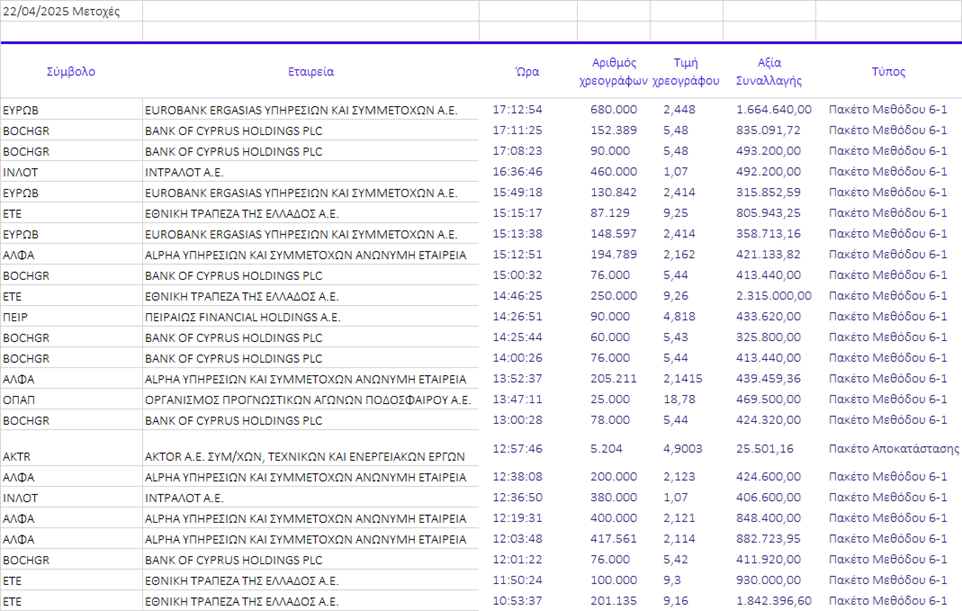The image size is (962, 611).
Task: Select the Πακέτο Αποκατάστασης type cell
Action: [x=893, y=449]
